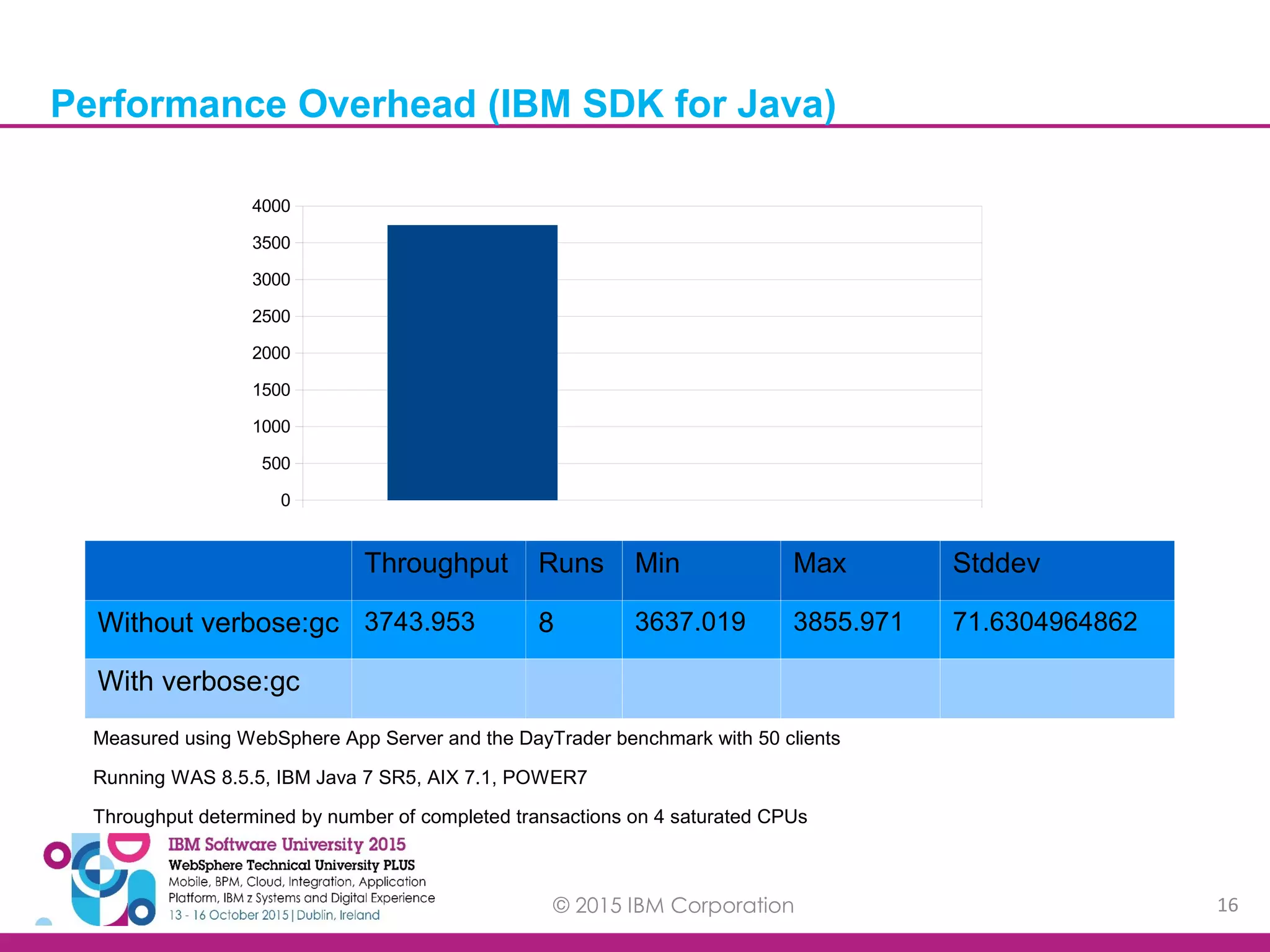This screenshot has width=1270, height=952.
Task: Select the With verbose:gc row label
Action: tap(198, 681)
